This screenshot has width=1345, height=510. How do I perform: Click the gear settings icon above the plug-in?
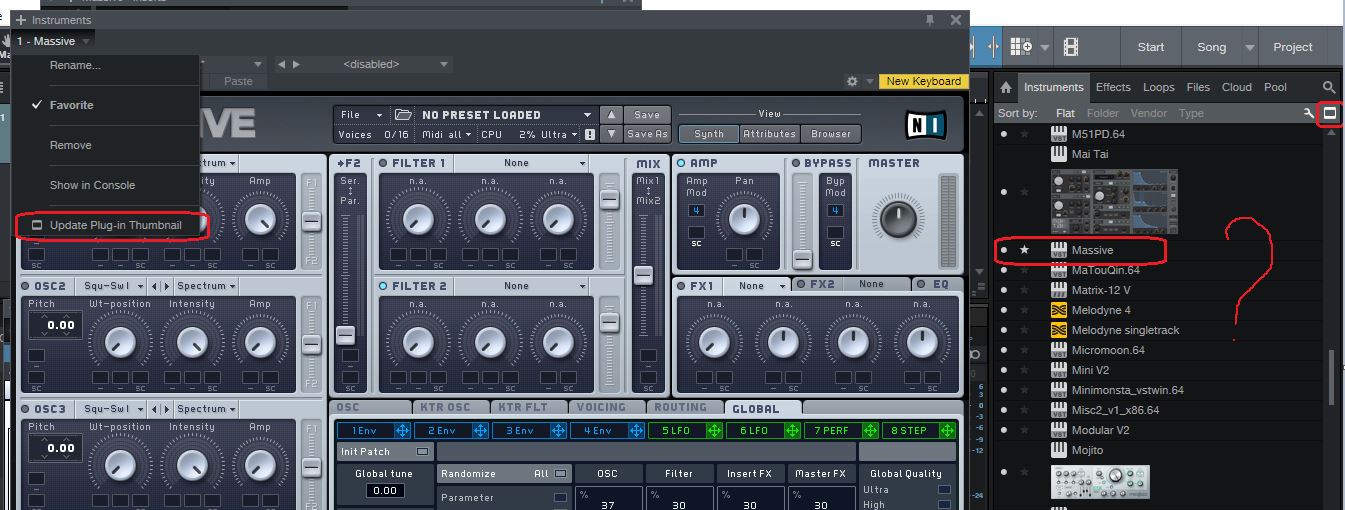click(x=852, y=82)
